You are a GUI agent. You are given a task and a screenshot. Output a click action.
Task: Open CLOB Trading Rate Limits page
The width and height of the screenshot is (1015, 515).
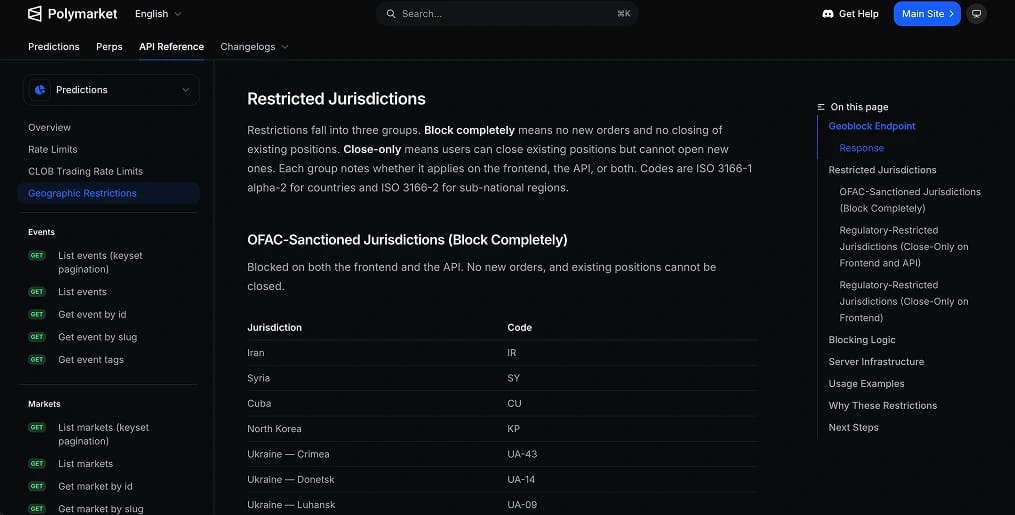point(85,171)
